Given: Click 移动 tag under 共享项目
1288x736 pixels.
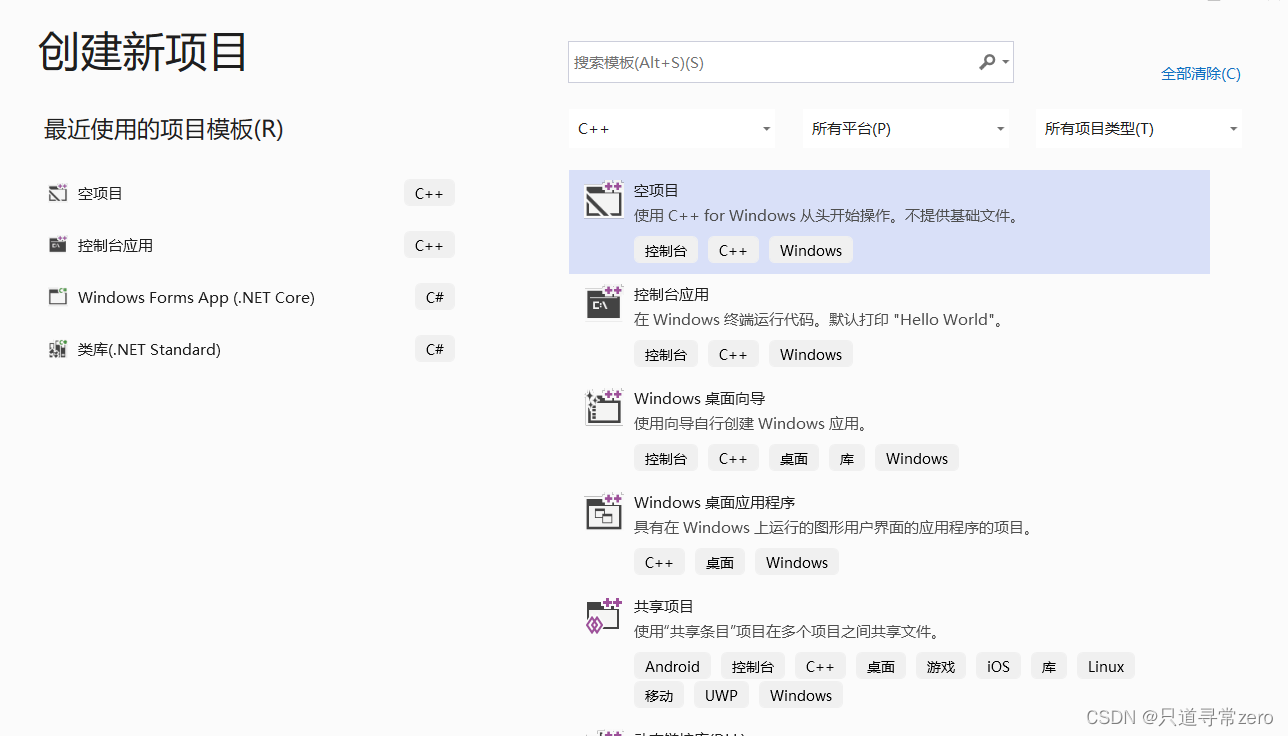Looking at the screenshot, I should [659, 695].
